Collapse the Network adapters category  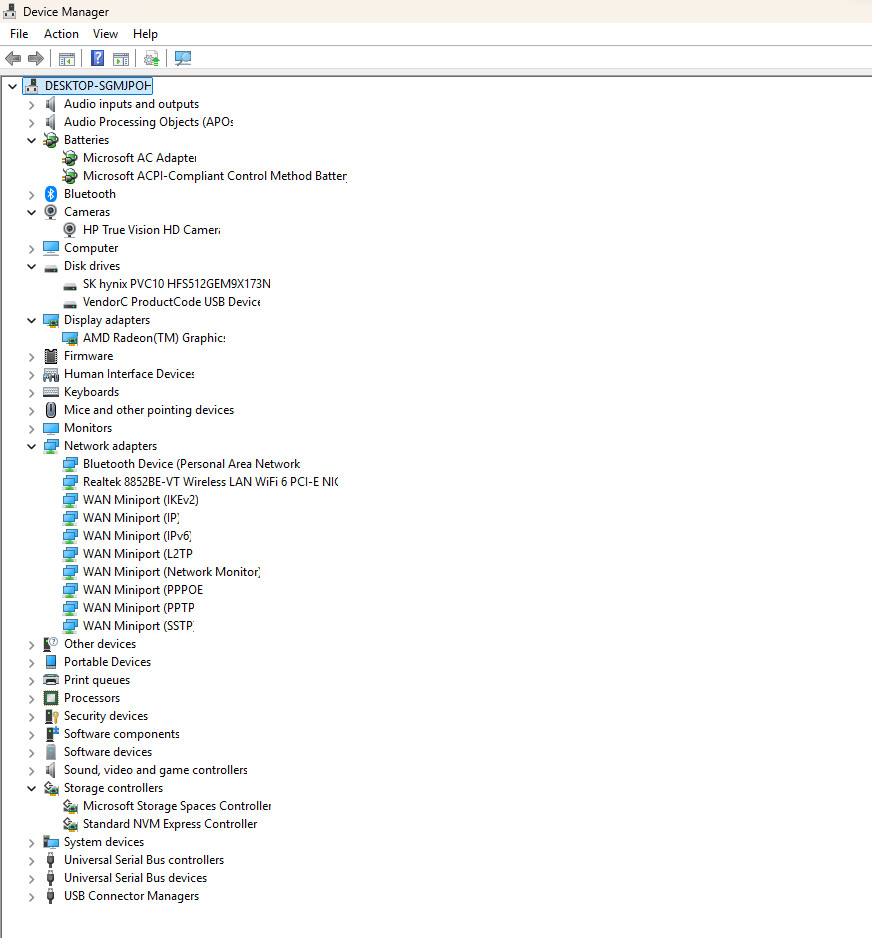pos(32,446)
